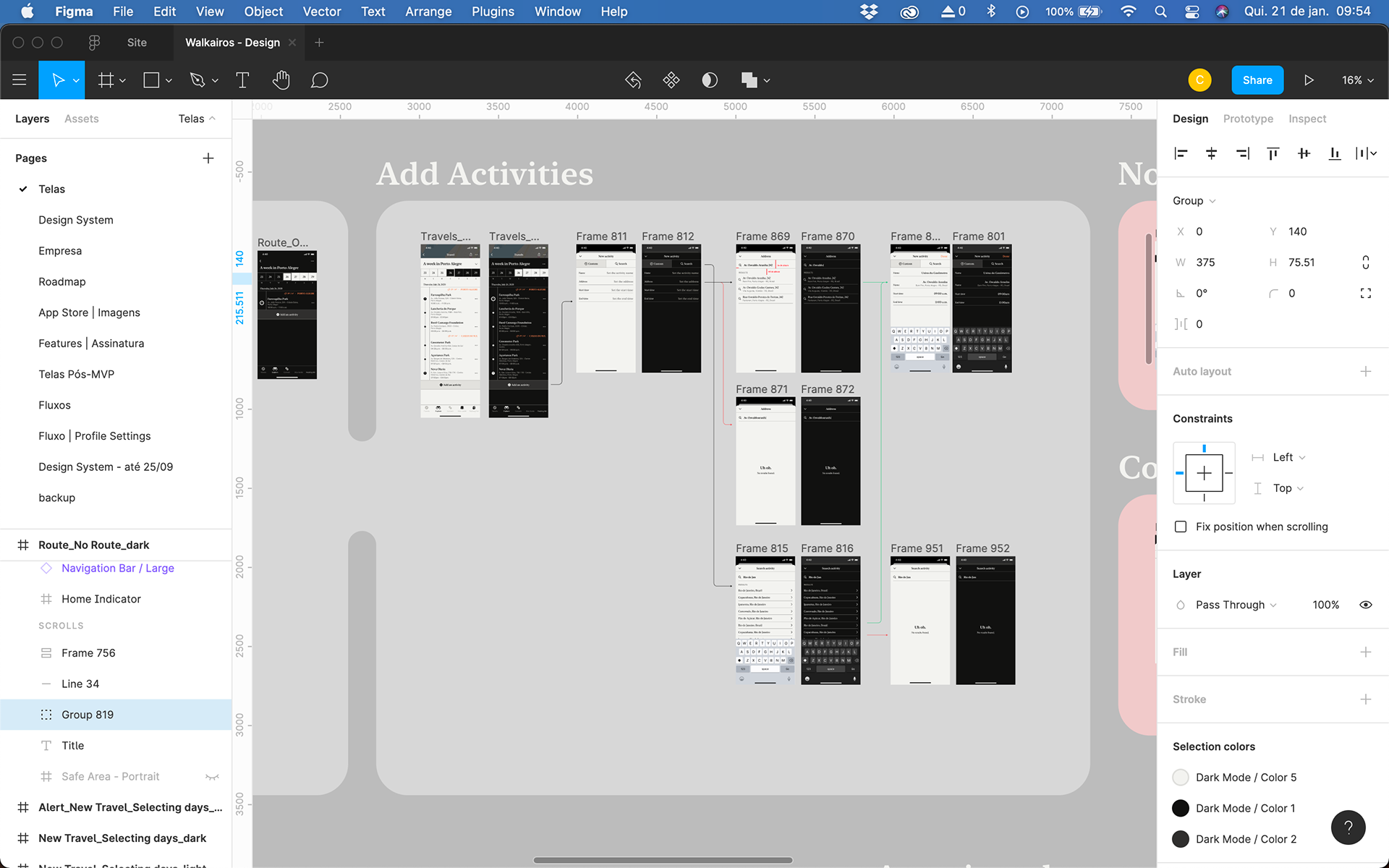Switch to the Assets tab
1389x868 pixels.
click(x=81, y=119)
